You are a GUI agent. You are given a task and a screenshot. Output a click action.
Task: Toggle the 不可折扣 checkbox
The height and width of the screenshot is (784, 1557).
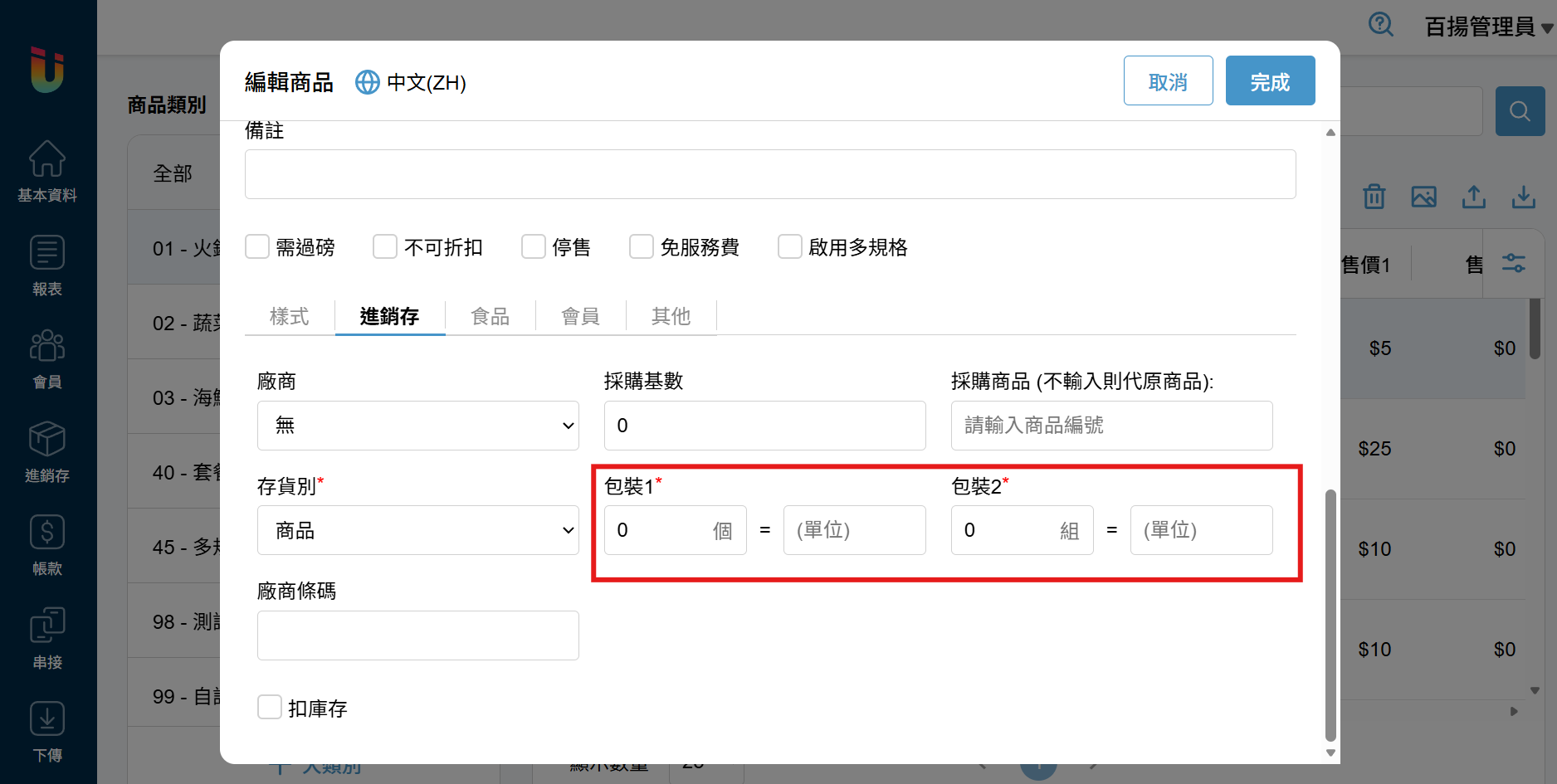coord(385,246)
